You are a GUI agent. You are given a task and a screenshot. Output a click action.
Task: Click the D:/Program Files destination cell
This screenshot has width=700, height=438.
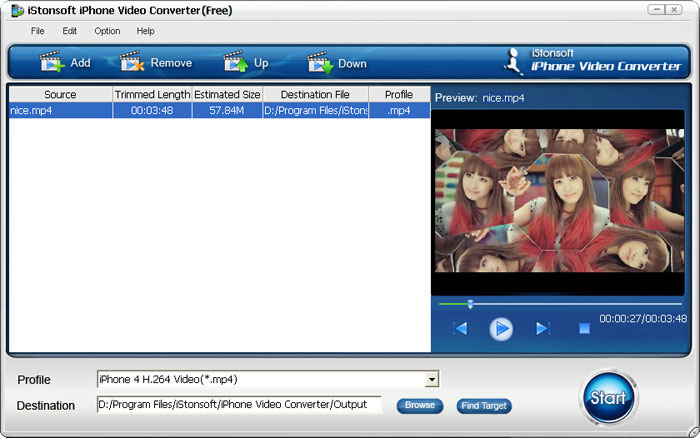(316, 110)
